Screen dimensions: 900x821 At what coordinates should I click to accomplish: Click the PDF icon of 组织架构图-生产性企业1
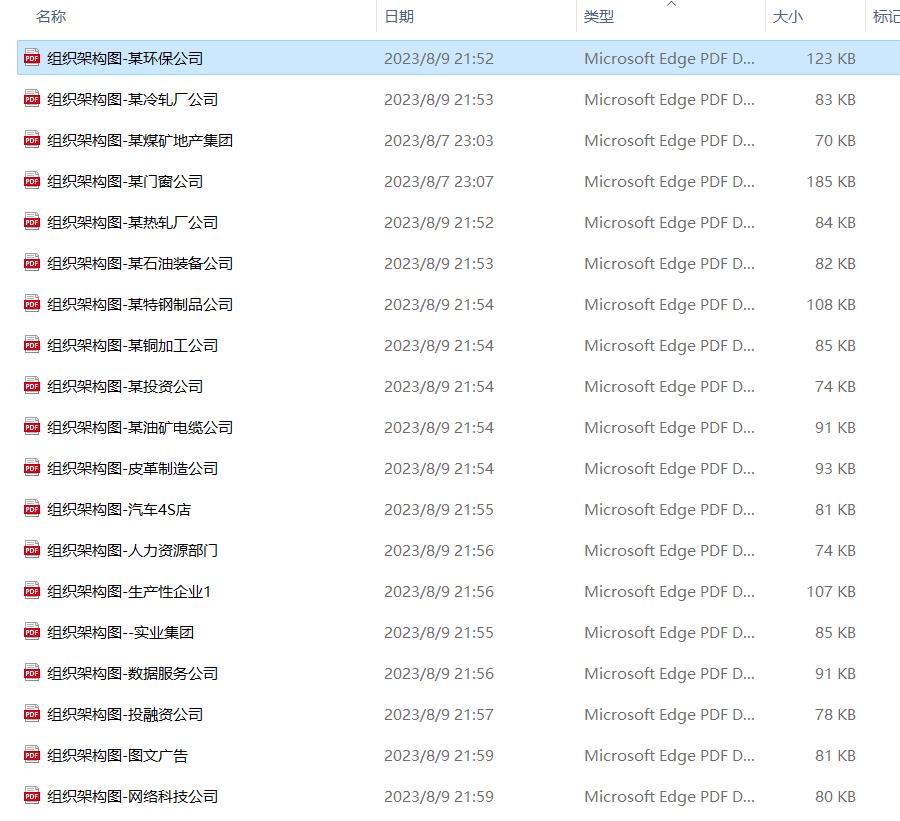tap(32, 591)
